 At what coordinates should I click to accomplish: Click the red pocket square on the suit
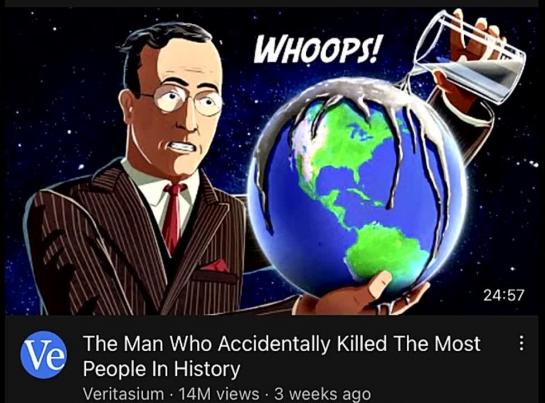(215, 266)
